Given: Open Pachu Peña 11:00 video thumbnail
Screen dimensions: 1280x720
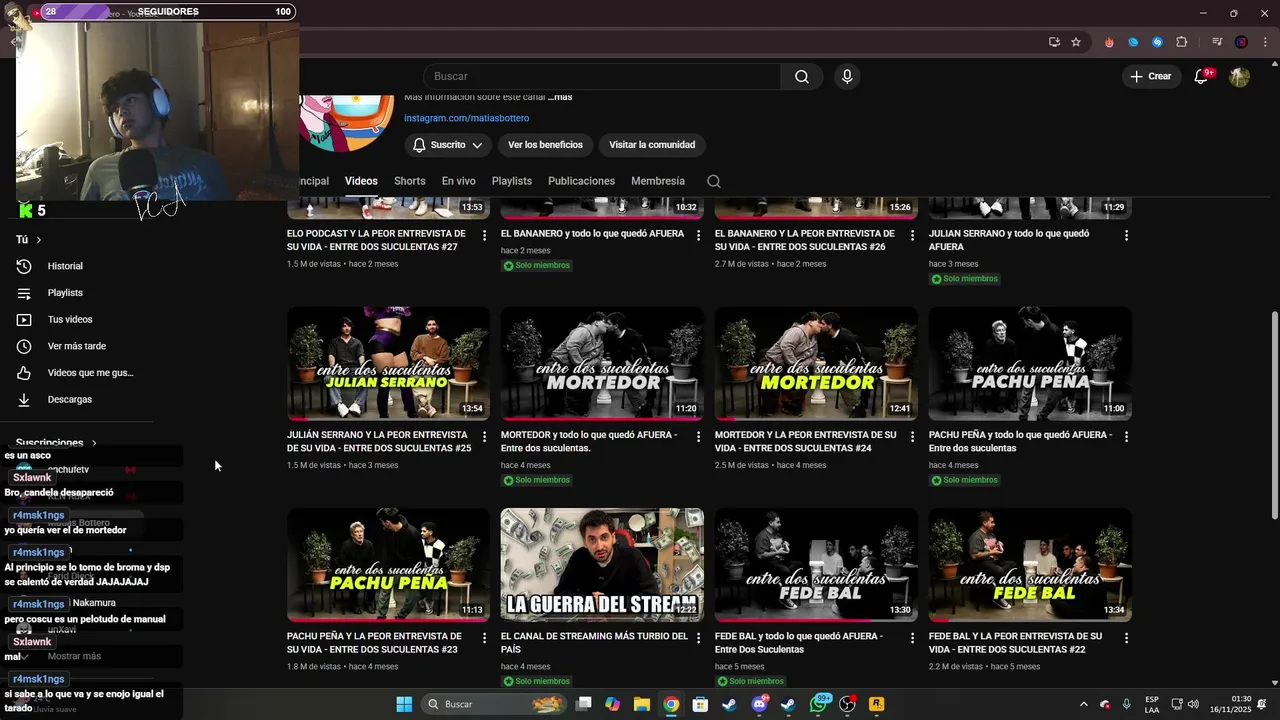Looking at the screenshot, I should (1030, 363).
